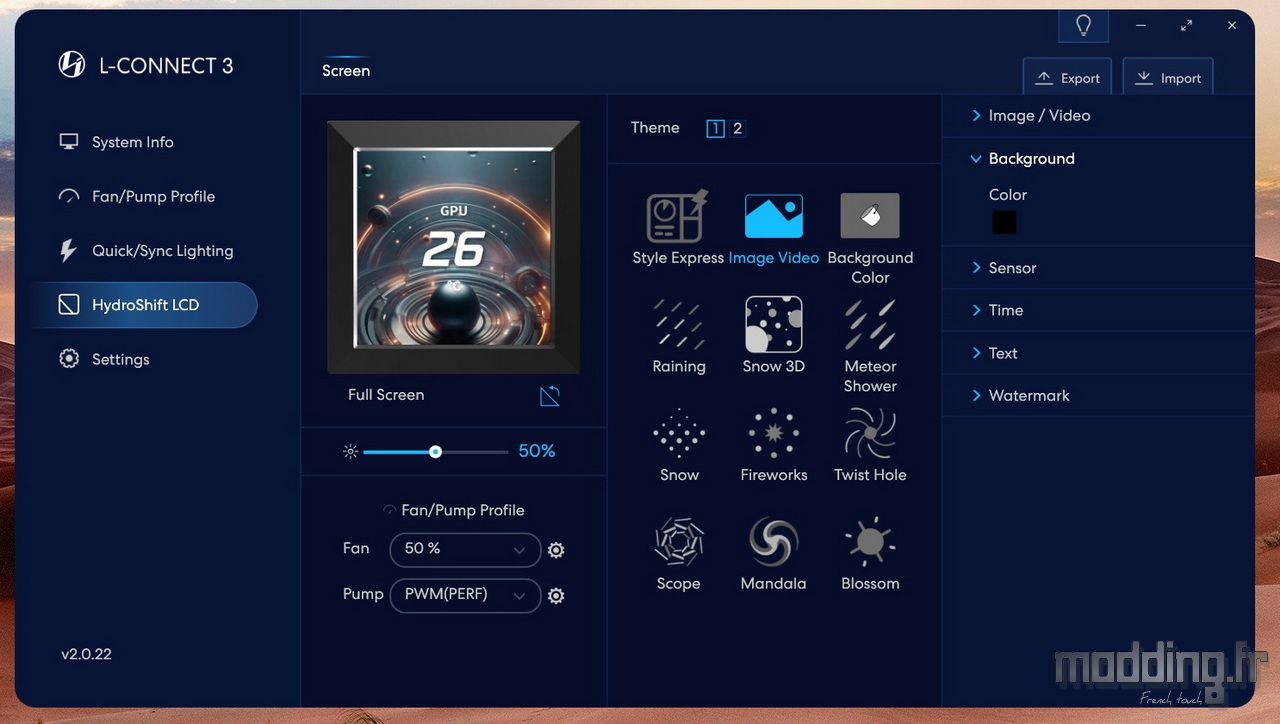This screenshot has width=1280, height=724.
Task: Click the screen rotation icon
Action: tap(550, 396)
